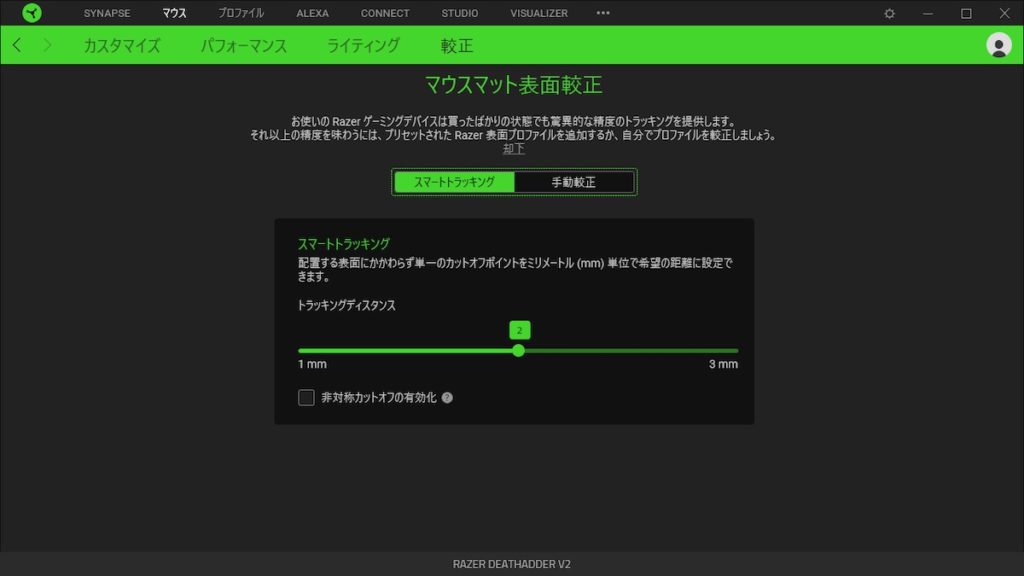Click the マウスマット表面較正 heading
This screenshot has width=1024, height=576.
(513, 85)
